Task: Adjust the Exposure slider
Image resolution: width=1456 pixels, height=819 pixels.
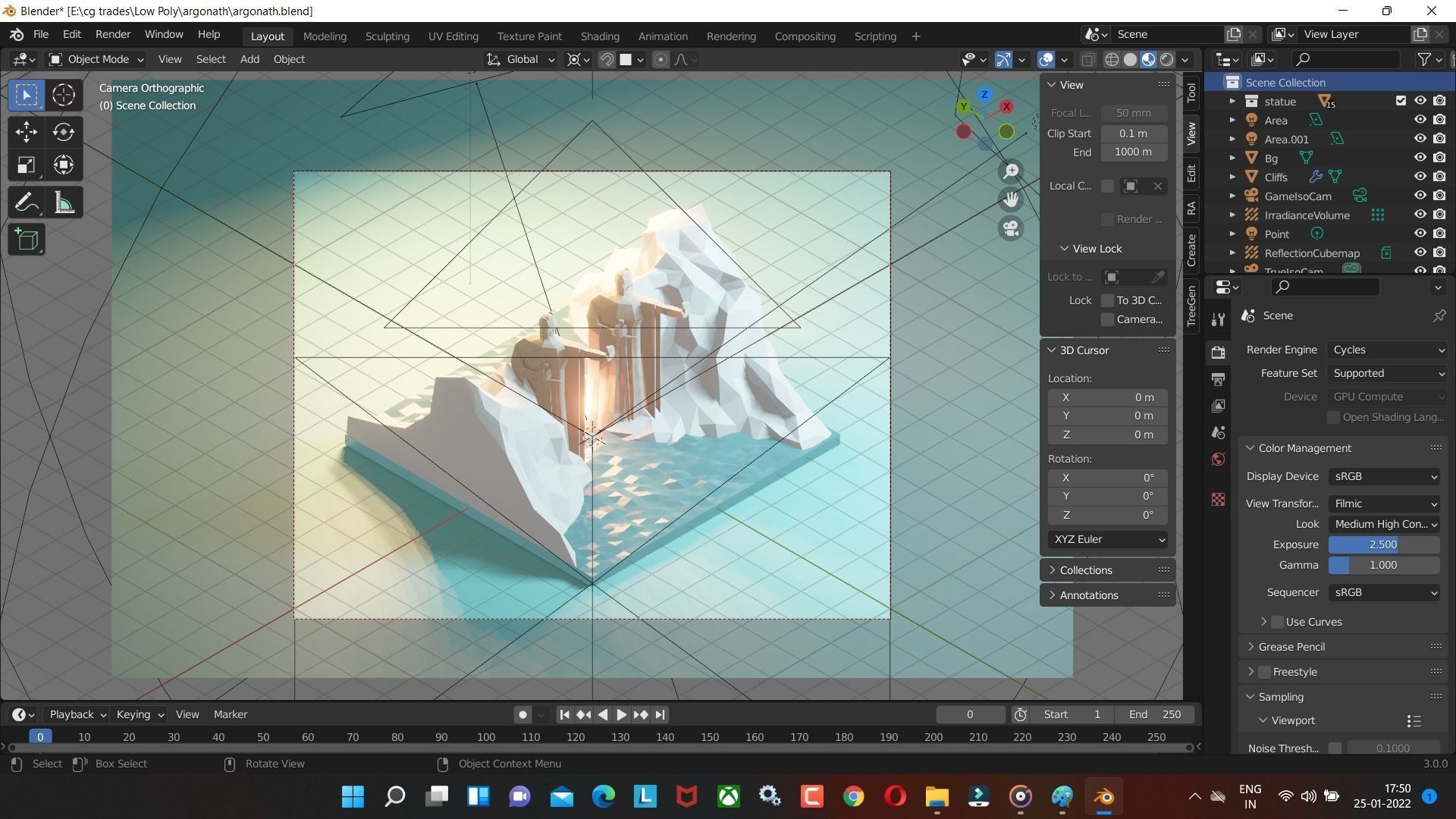Action: 1384,544
